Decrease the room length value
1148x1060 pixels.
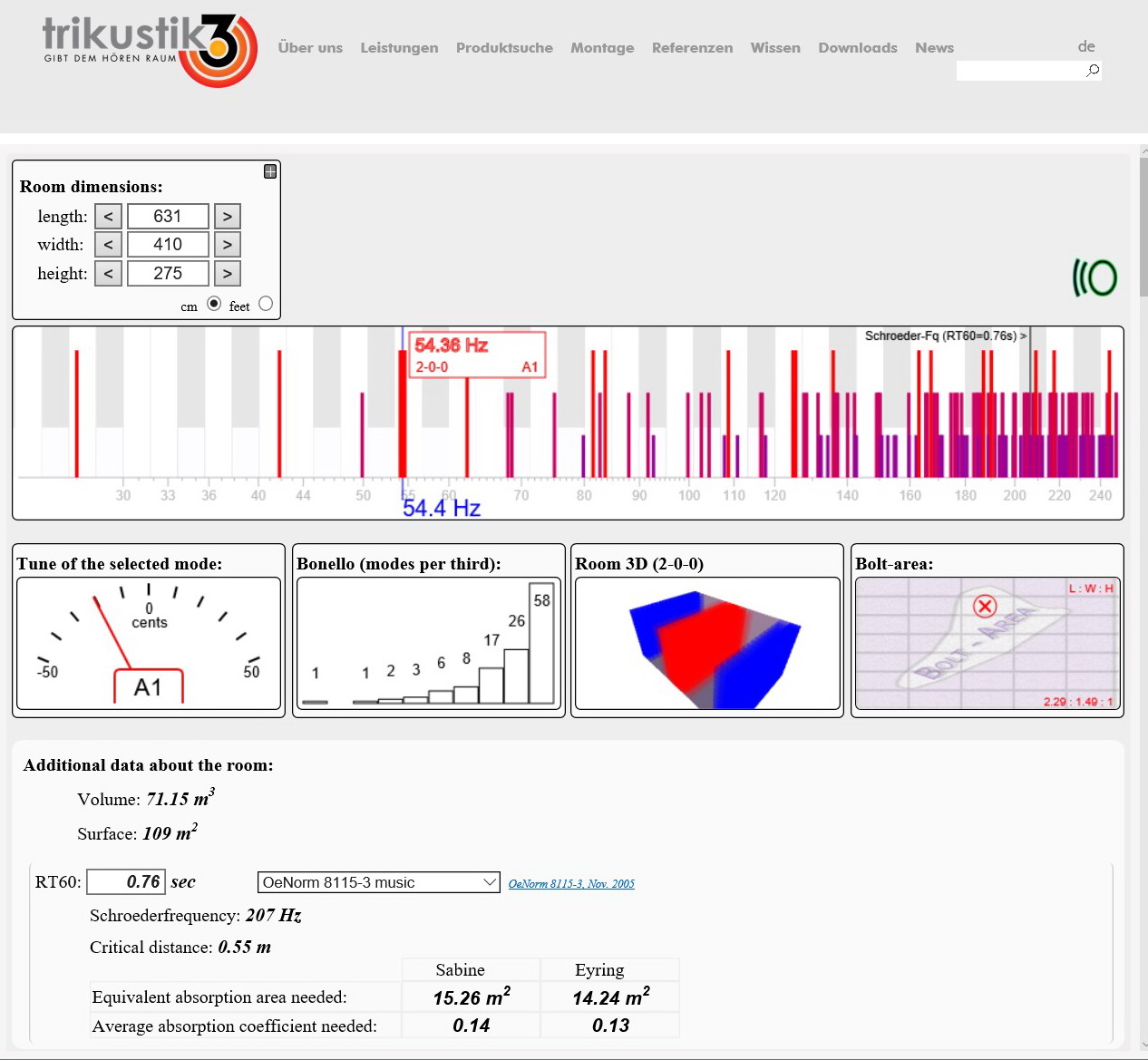[109, 217]
